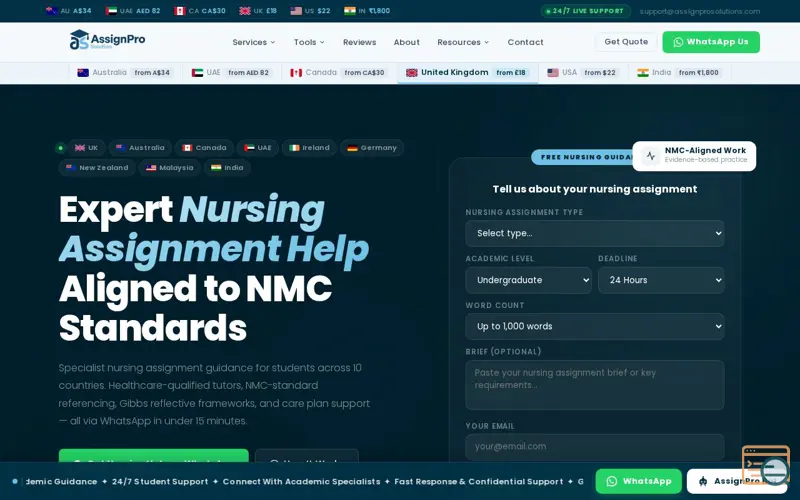Image resolution: width=800 pixels, height=500 pixels.
Task: Click the Malaysia country chip
Action: click(169, 168)
